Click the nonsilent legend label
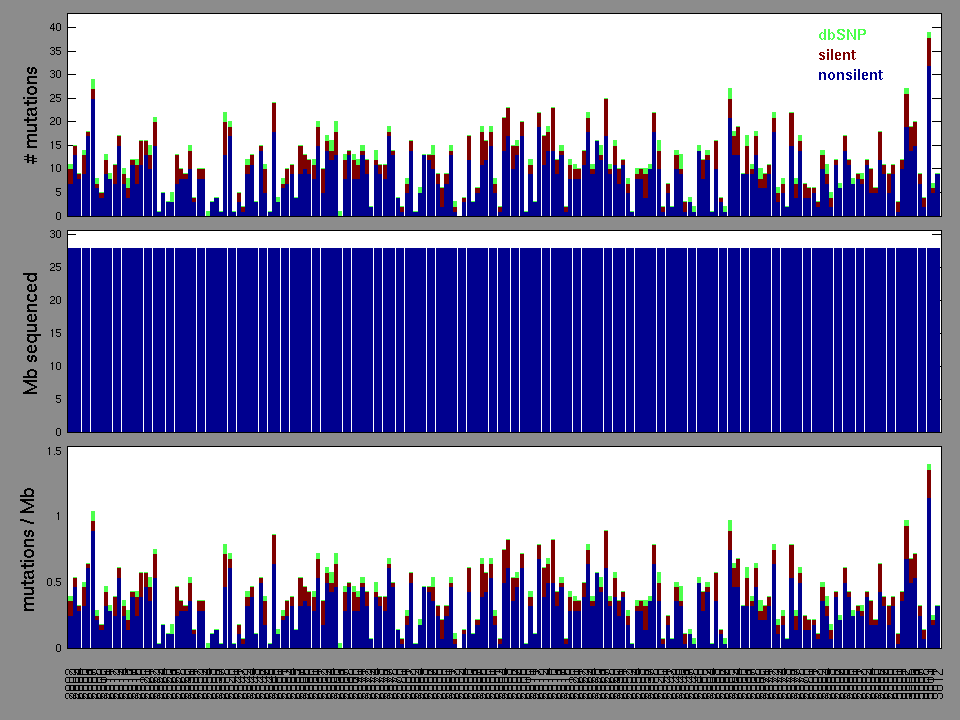960x720 pixels. point(850,75)
